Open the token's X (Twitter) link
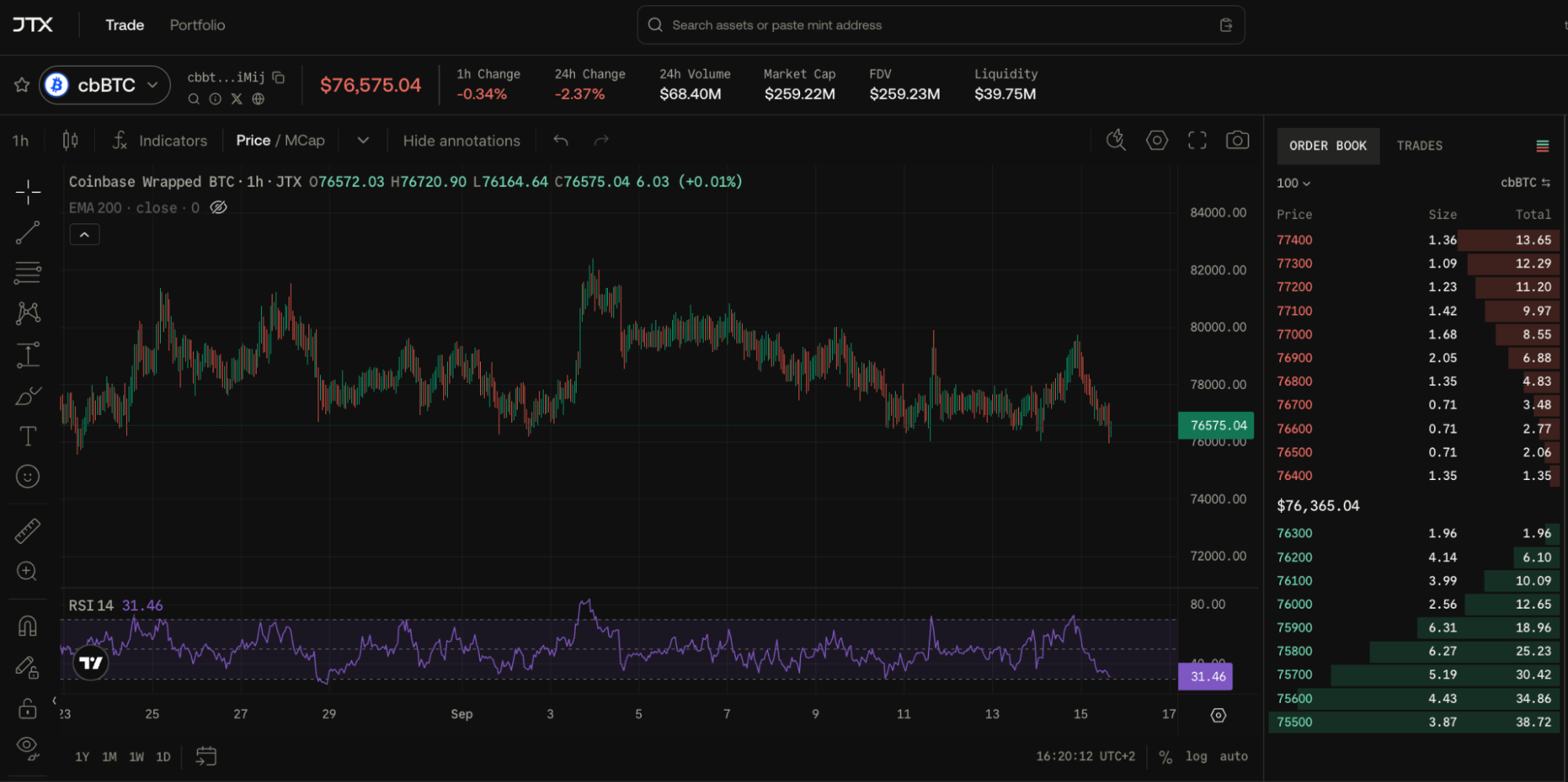This screenshot has width=1568, height=782. point(237,99)
